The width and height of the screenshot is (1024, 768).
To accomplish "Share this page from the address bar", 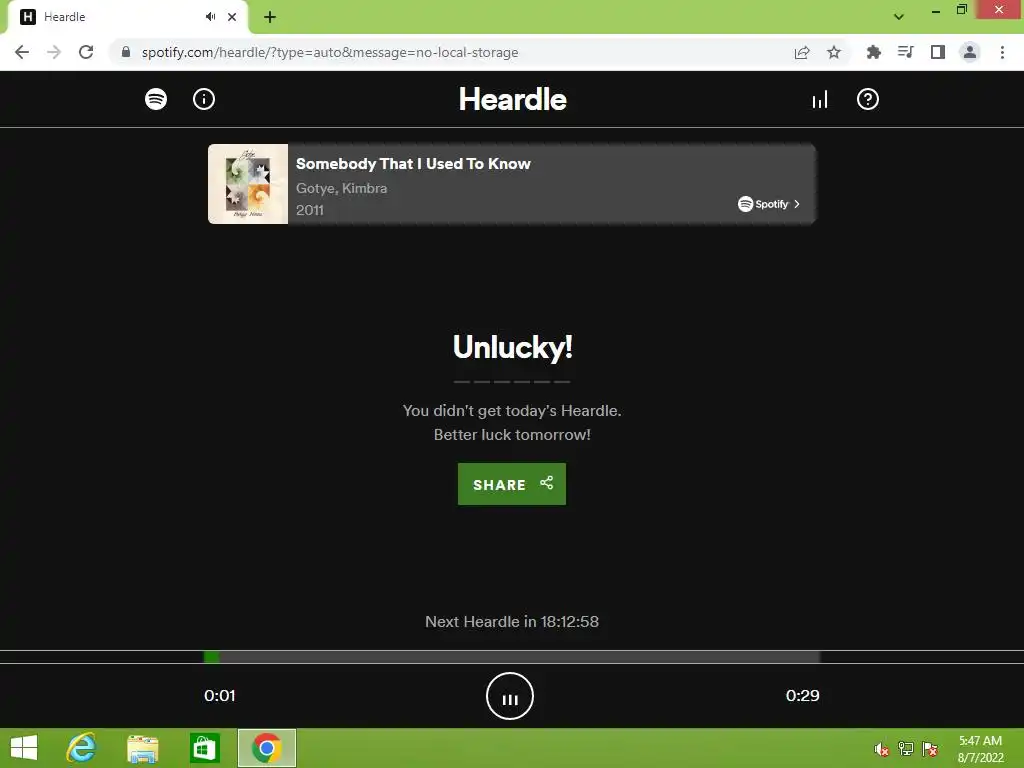I will [802, 52].
